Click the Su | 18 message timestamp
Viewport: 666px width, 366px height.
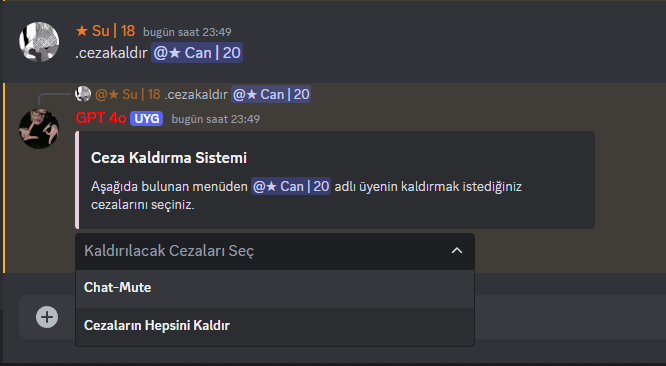[187, 32]
